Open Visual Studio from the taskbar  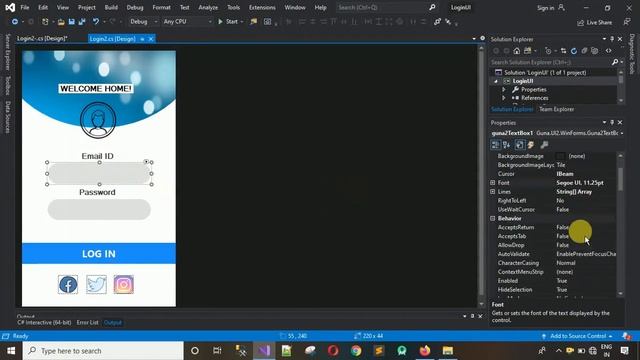pos(264,351)
